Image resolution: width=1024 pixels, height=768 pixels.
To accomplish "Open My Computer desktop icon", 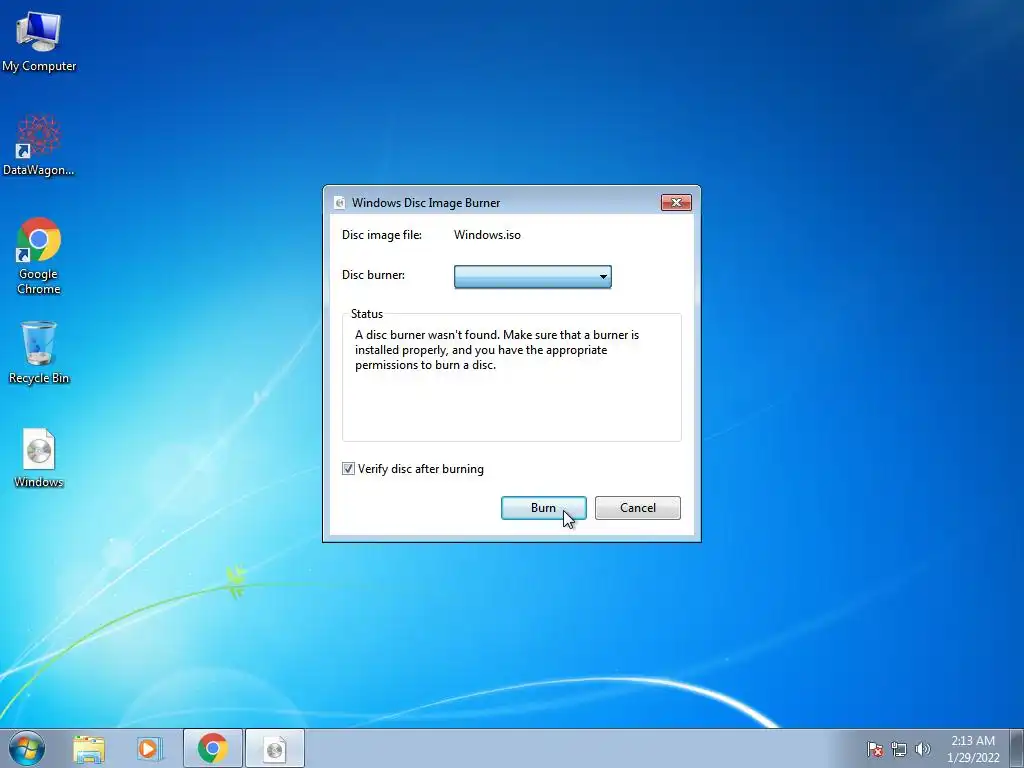I will (x=39, y=41).
